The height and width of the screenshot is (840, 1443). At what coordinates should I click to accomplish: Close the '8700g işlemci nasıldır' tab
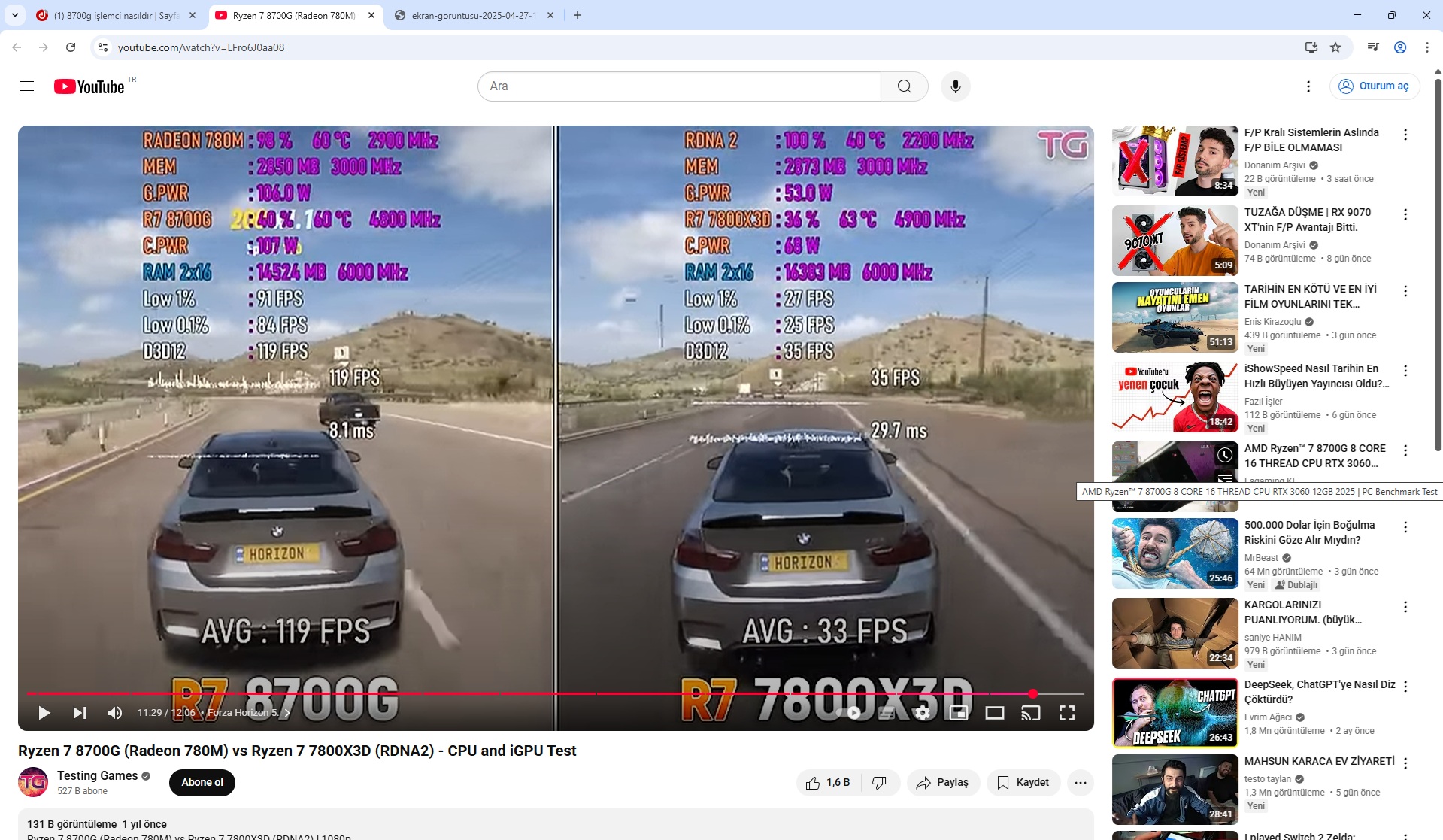(193, 15)
